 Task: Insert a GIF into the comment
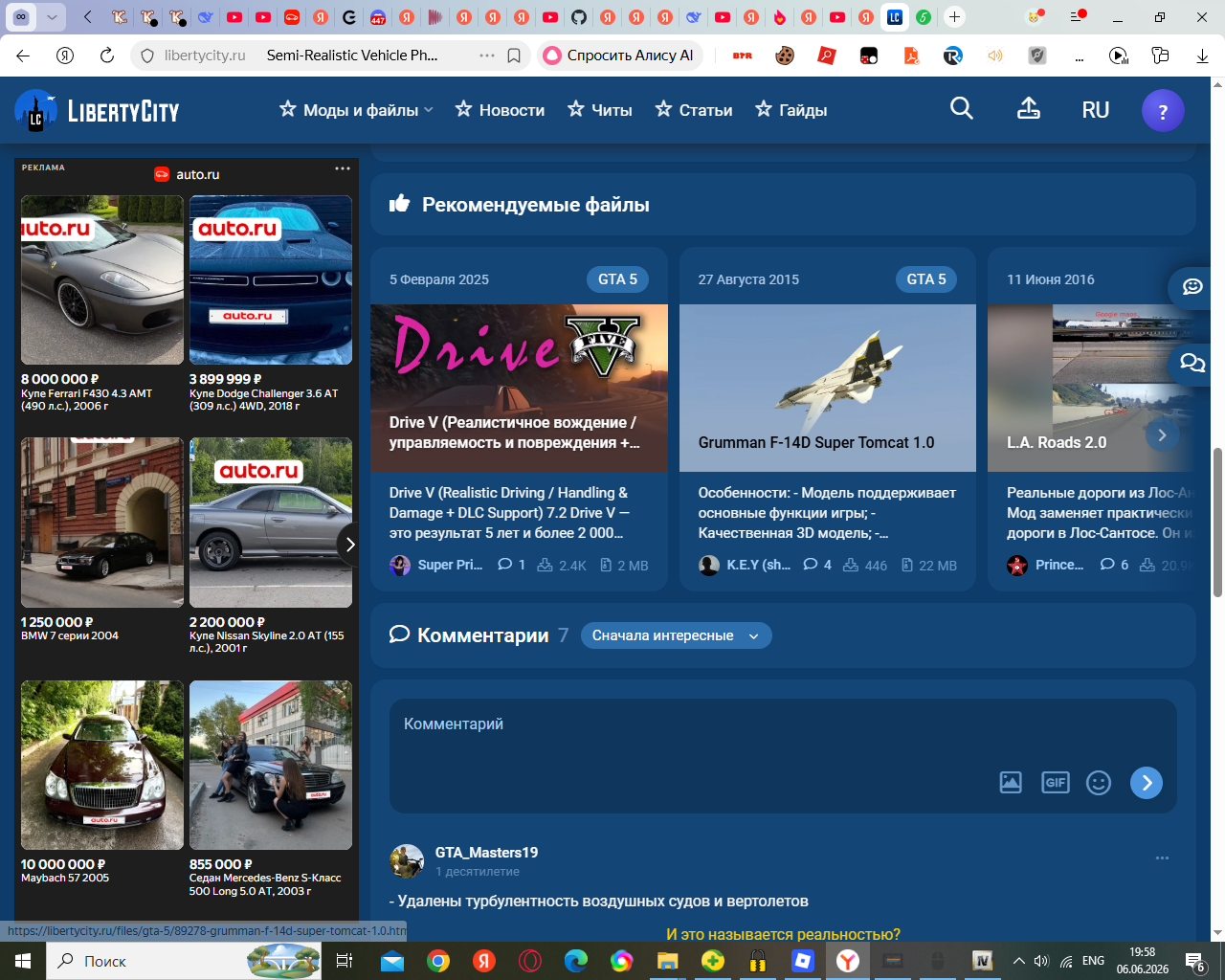click(1055, 783)
